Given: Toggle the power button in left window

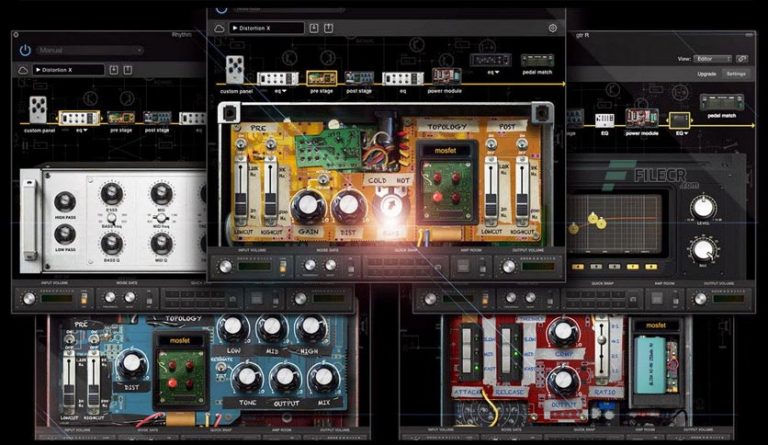Looking at the screenshot, I should [25, 50].
